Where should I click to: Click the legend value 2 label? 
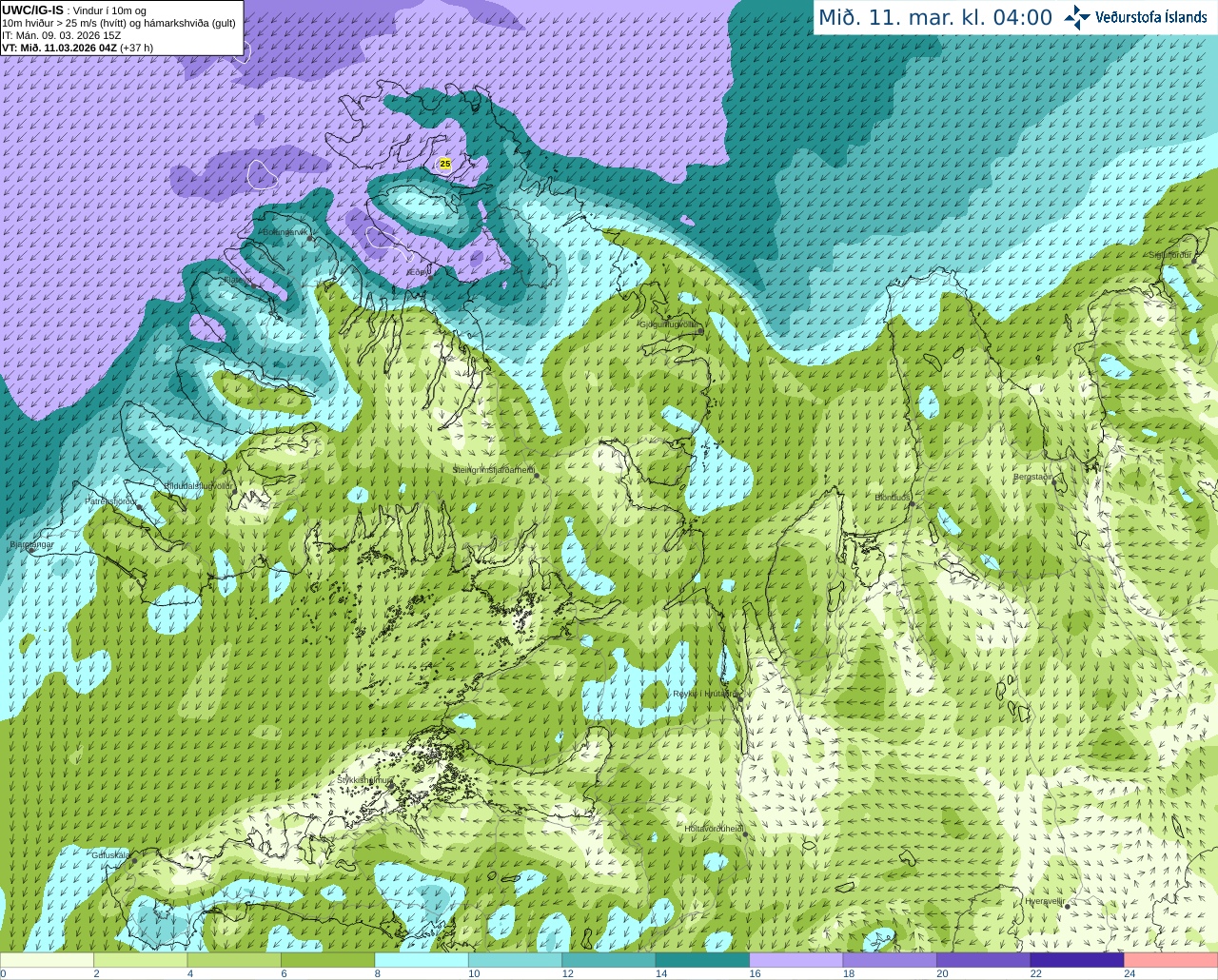96,973
